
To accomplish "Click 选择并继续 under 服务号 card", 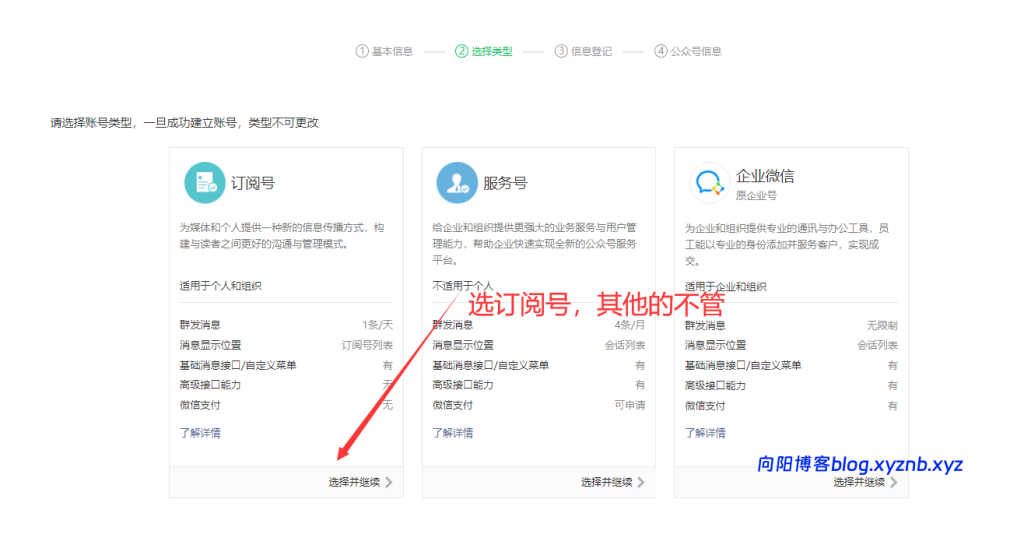I will (x=607, y=482).
